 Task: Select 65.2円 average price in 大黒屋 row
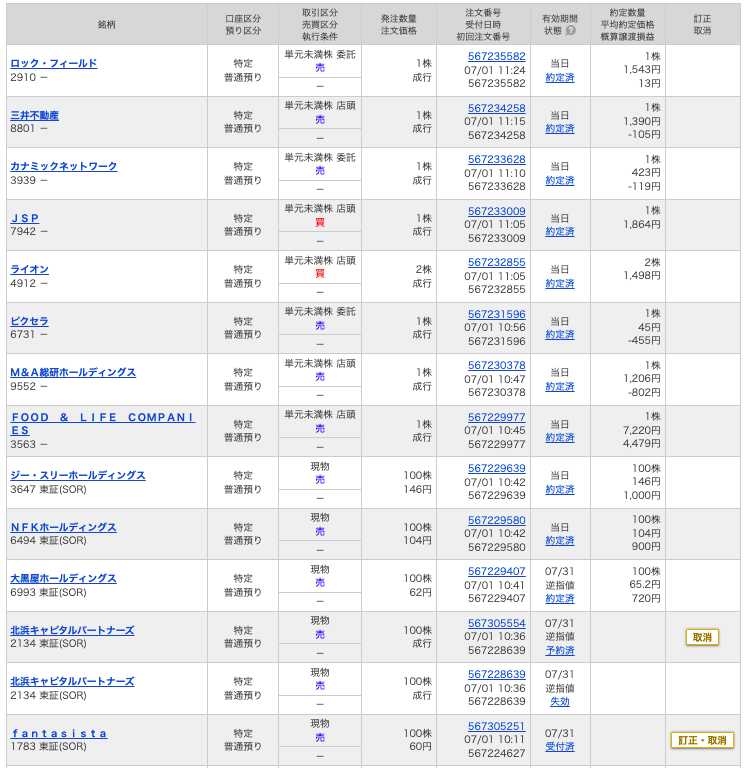click(x=645, y=584)
